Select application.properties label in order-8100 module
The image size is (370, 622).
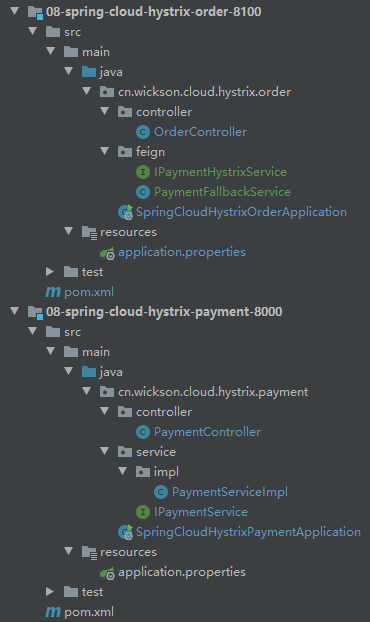182,252
